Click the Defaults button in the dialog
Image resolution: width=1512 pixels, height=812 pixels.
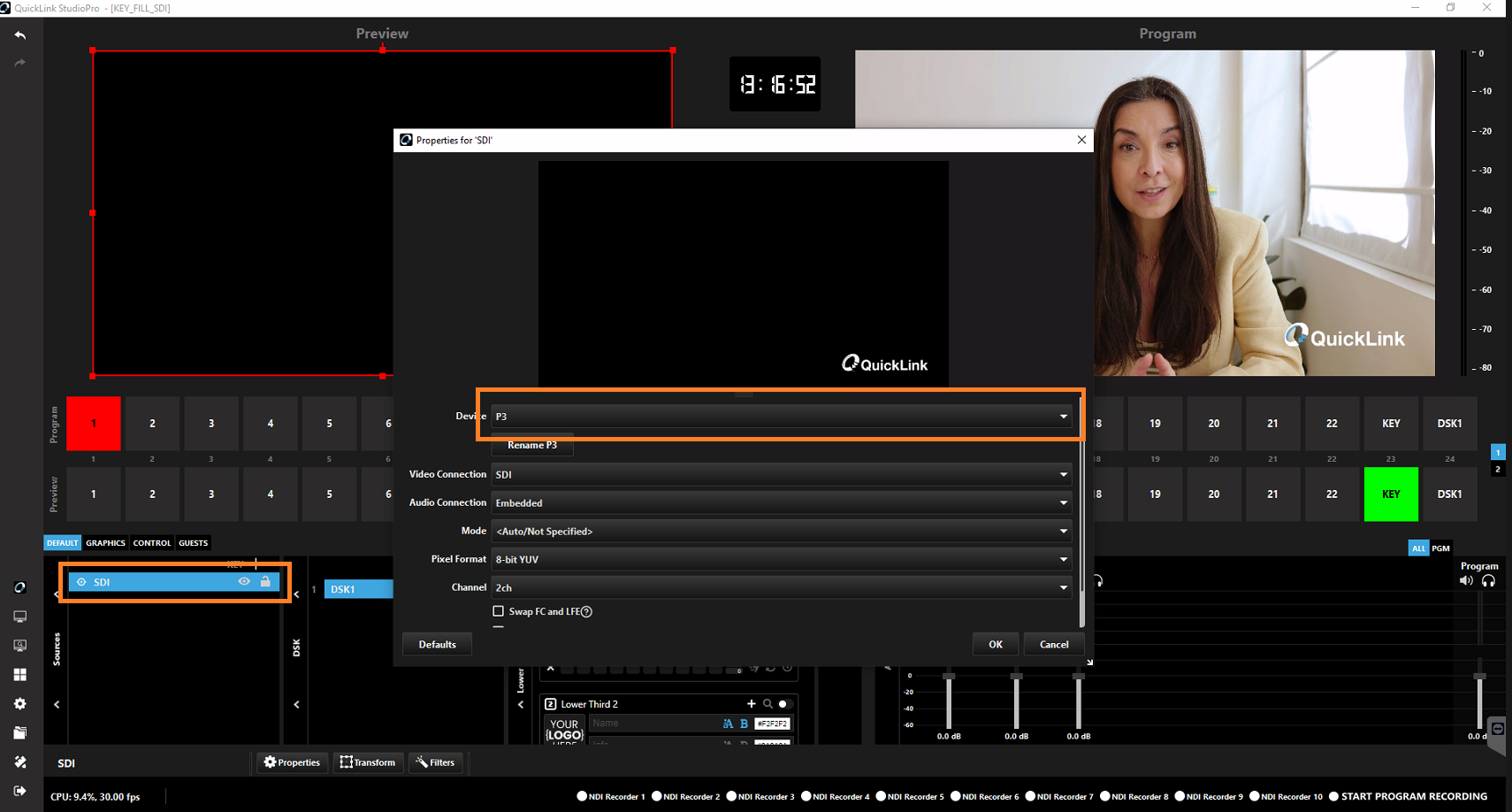tap(437, 645)
